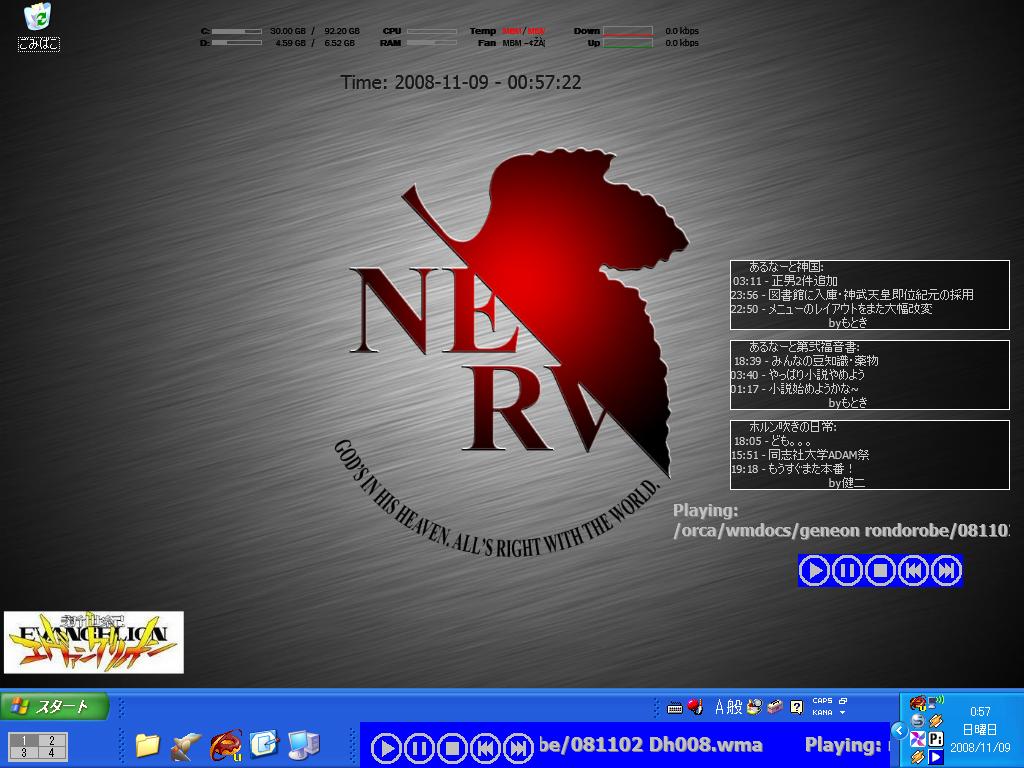Click the desktop Playing path text /orca/wmdocs
1024x768 pixels.
(x=841, y=530)
